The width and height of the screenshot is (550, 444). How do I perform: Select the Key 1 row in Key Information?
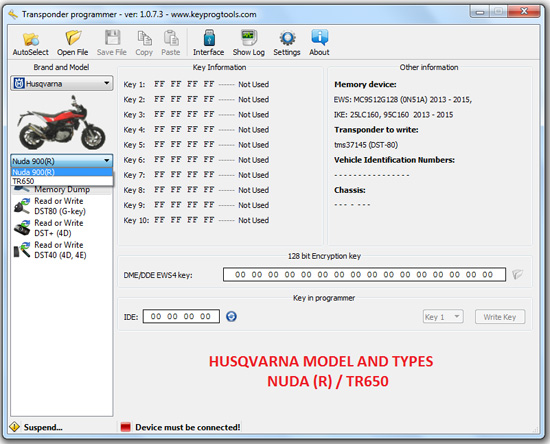click(196, 85)
